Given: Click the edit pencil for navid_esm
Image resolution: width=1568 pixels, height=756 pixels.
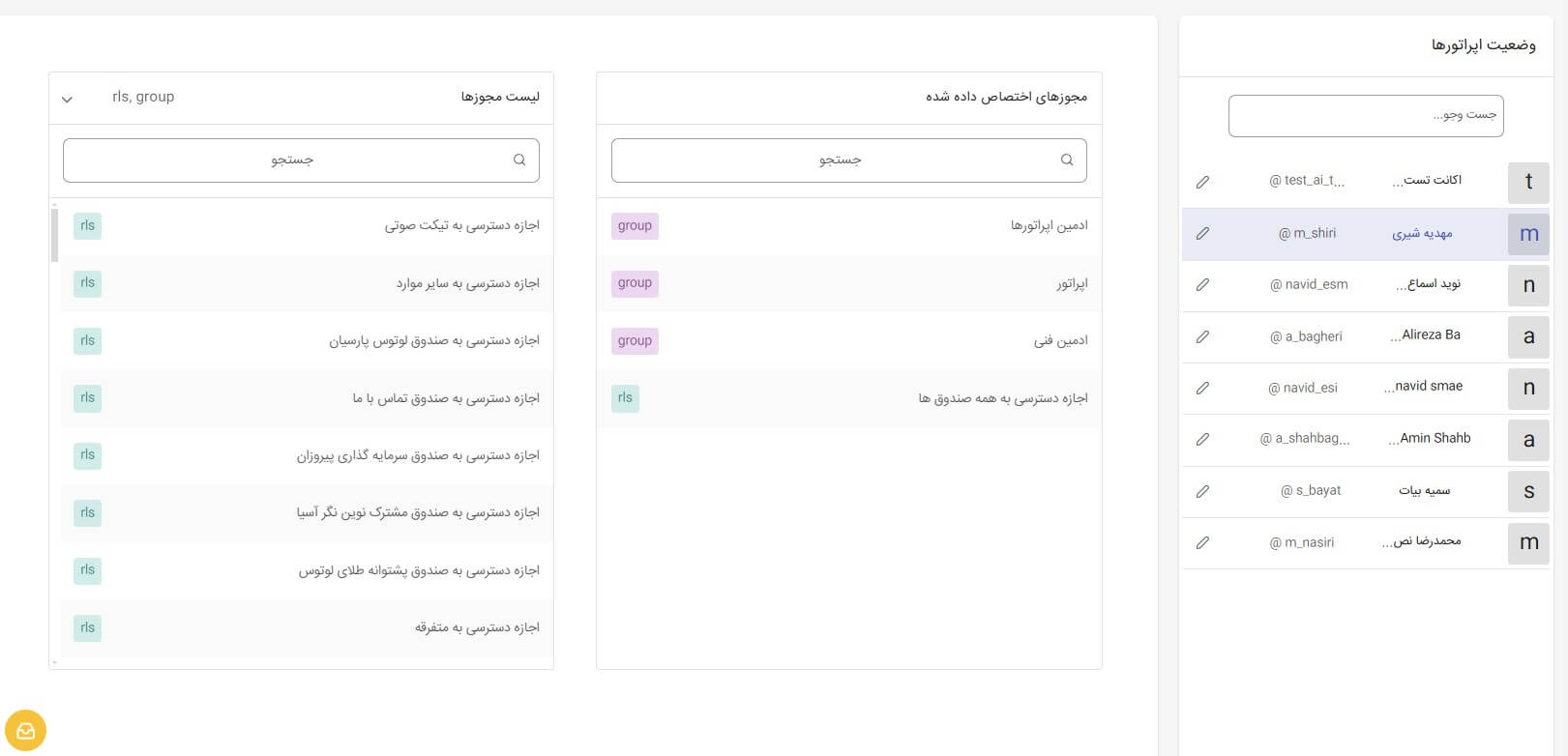Looking at the screenshot, I should click(x=1202, y=285).
